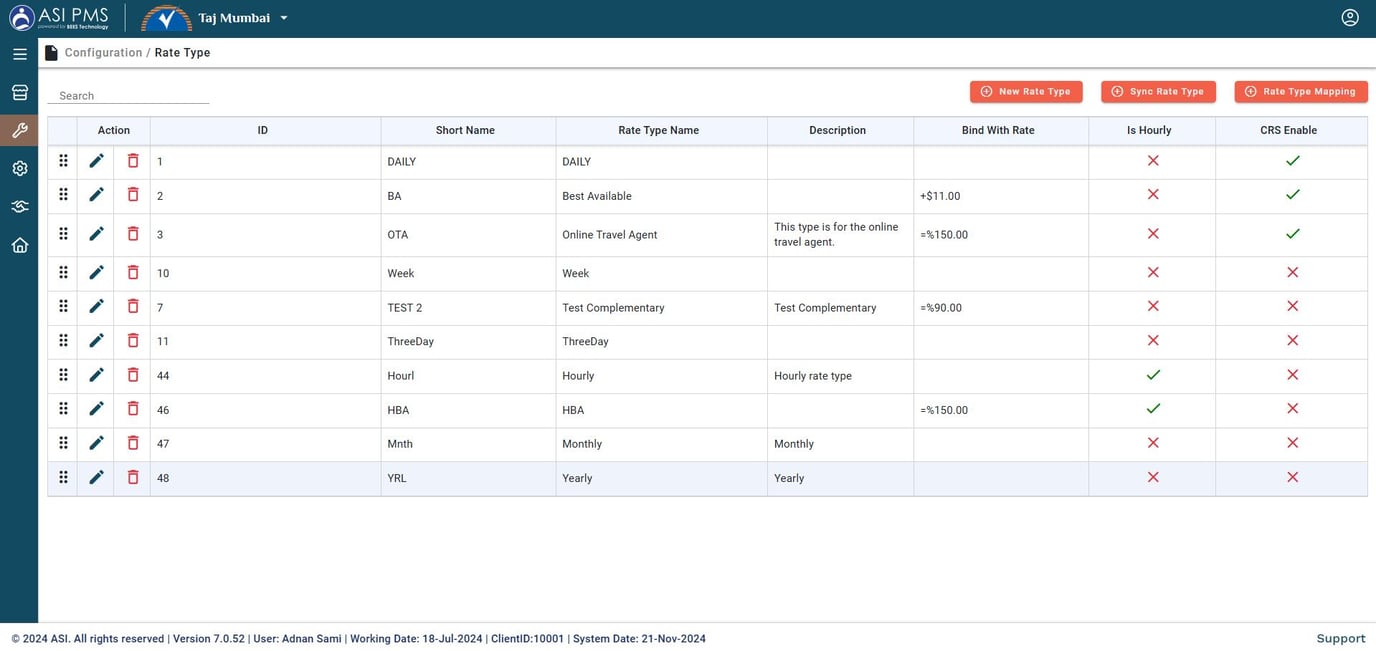Edit the Test Complementary rate type

pos(96,306)
